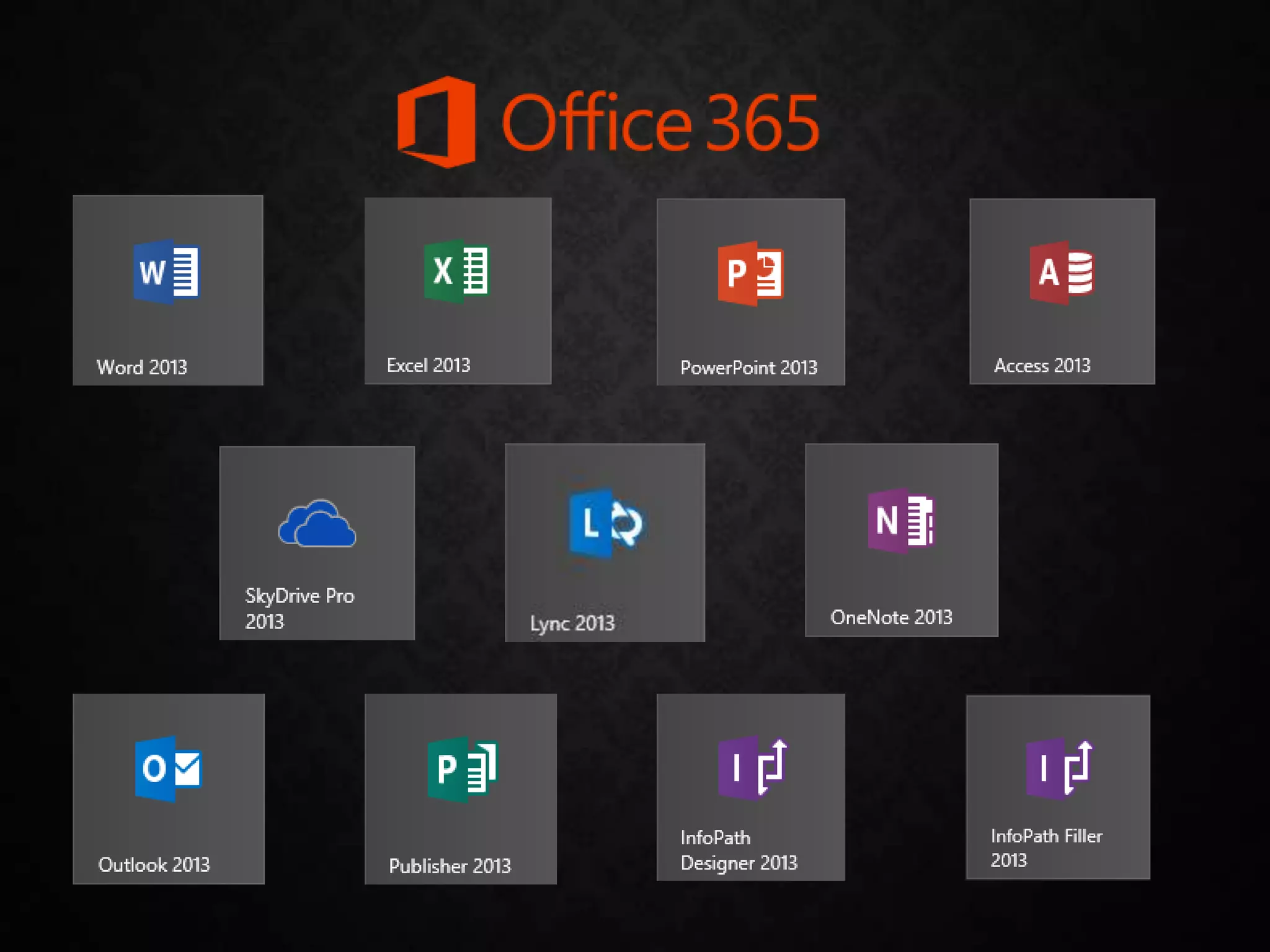
Task: Select the "Excel 2013" tile label
Action: [x=429, y=366]
